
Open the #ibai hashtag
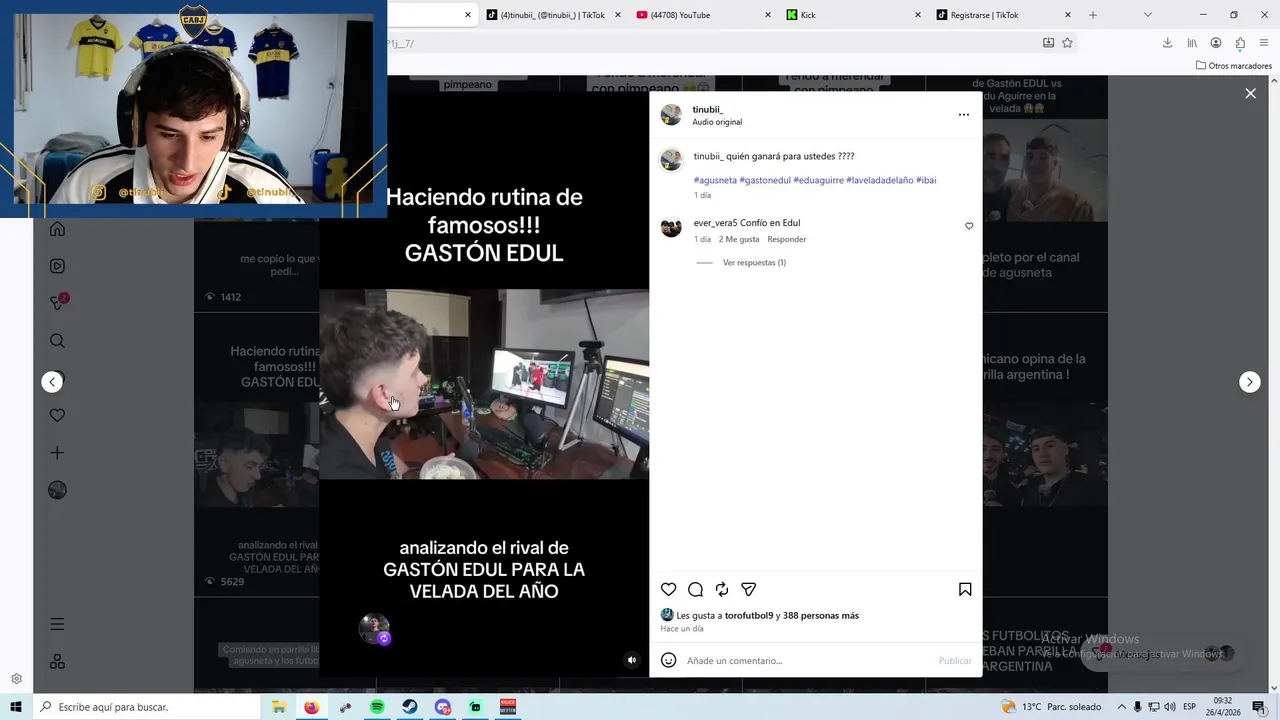[926, 180]
